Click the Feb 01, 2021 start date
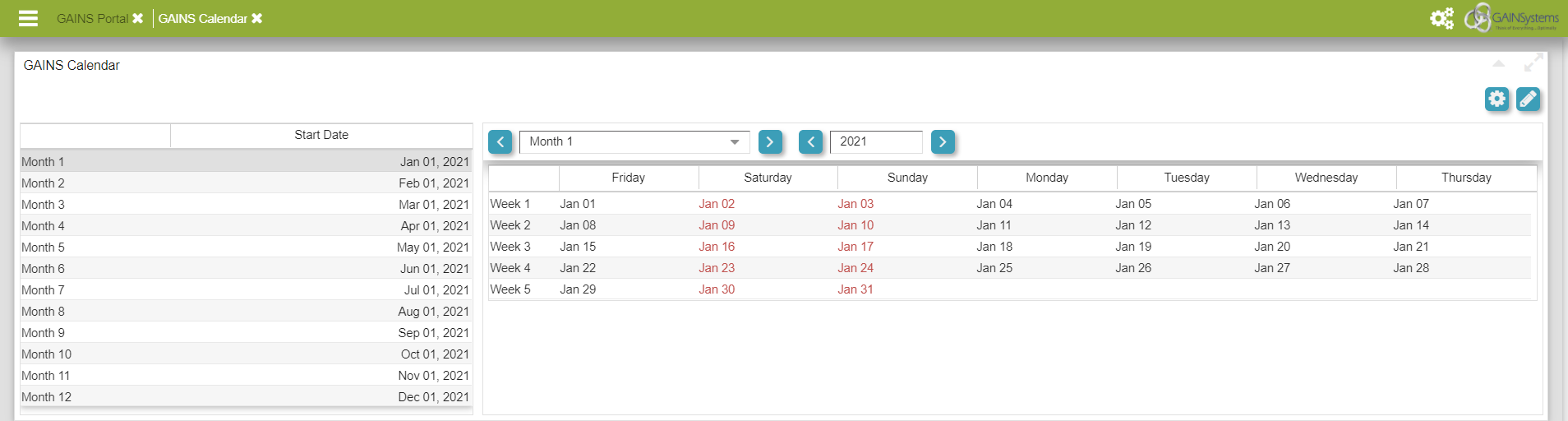The image size is (1568, 421). tap(434, 183)
